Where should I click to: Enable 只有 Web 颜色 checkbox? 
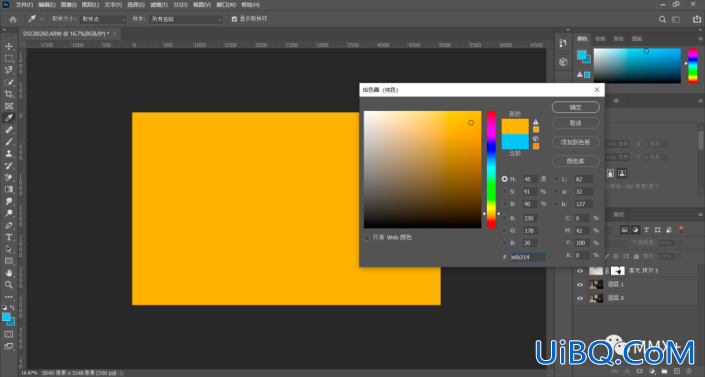coord(367,238)
